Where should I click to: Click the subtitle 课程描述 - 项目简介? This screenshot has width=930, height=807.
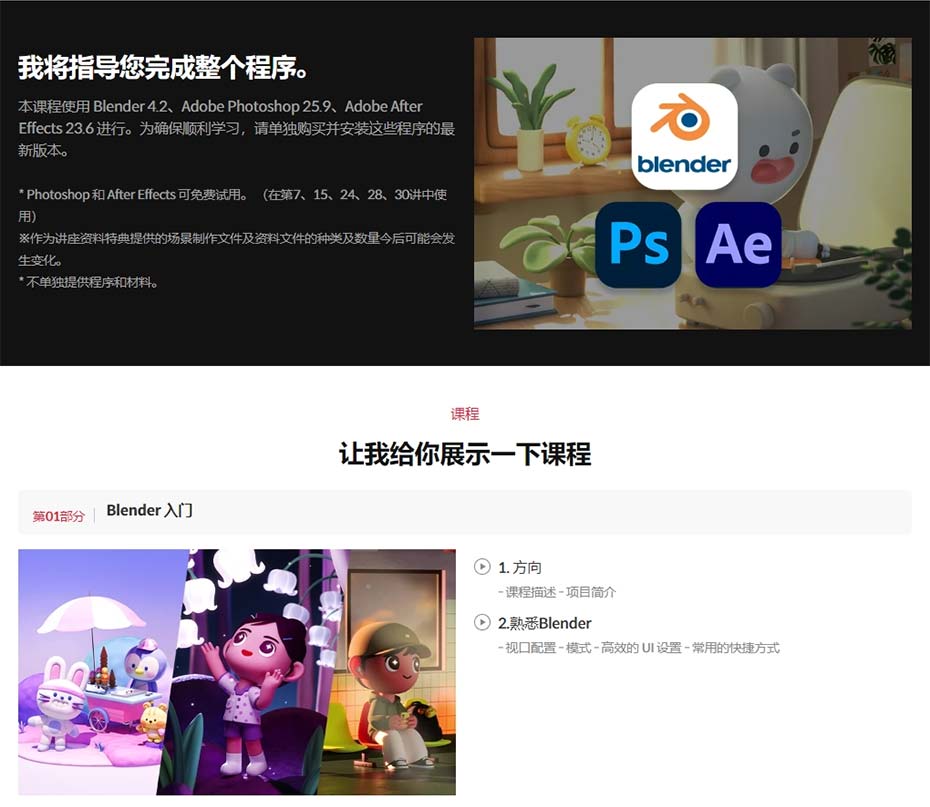click(557, 592)
